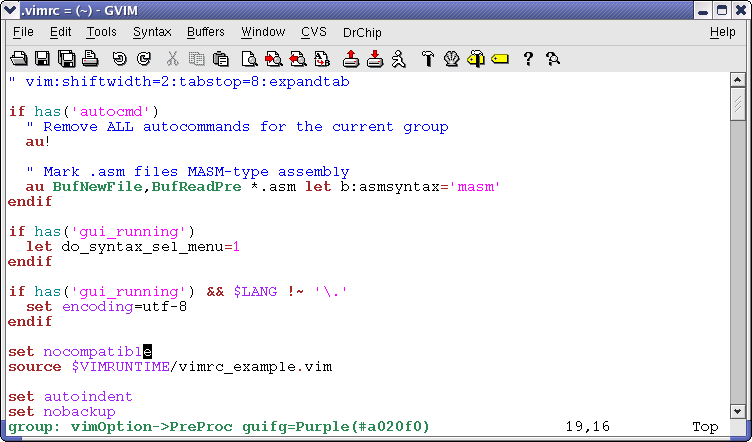Minimize the GVIM window
The height and width of the screenshot is (442, 752).
point(703,10)
